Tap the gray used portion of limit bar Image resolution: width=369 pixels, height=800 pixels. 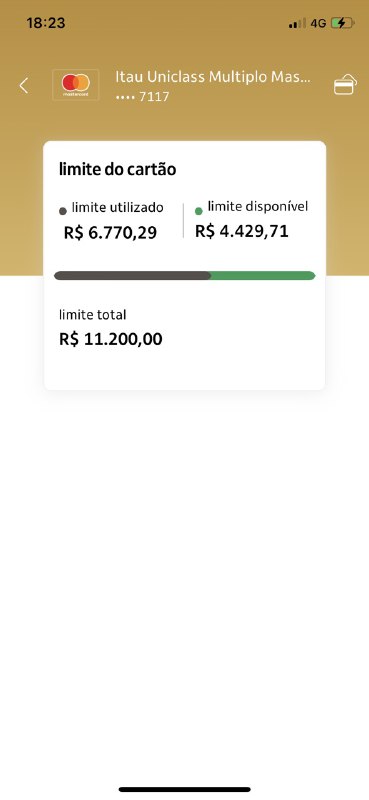(x=133, y=276)
